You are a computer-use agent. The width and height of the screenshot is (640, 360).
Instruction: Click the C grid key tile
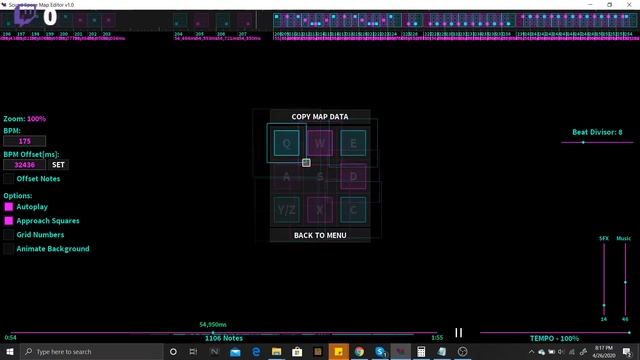coord(353,210)
